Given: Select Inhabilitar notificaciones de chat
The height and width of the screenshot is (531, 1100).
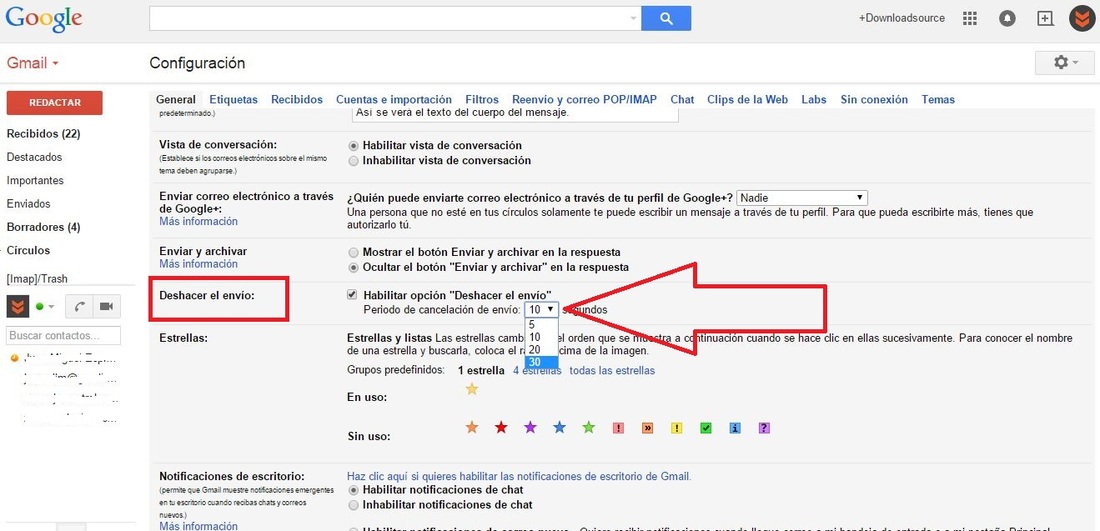Looking at the screenshot, I should 354,505.
